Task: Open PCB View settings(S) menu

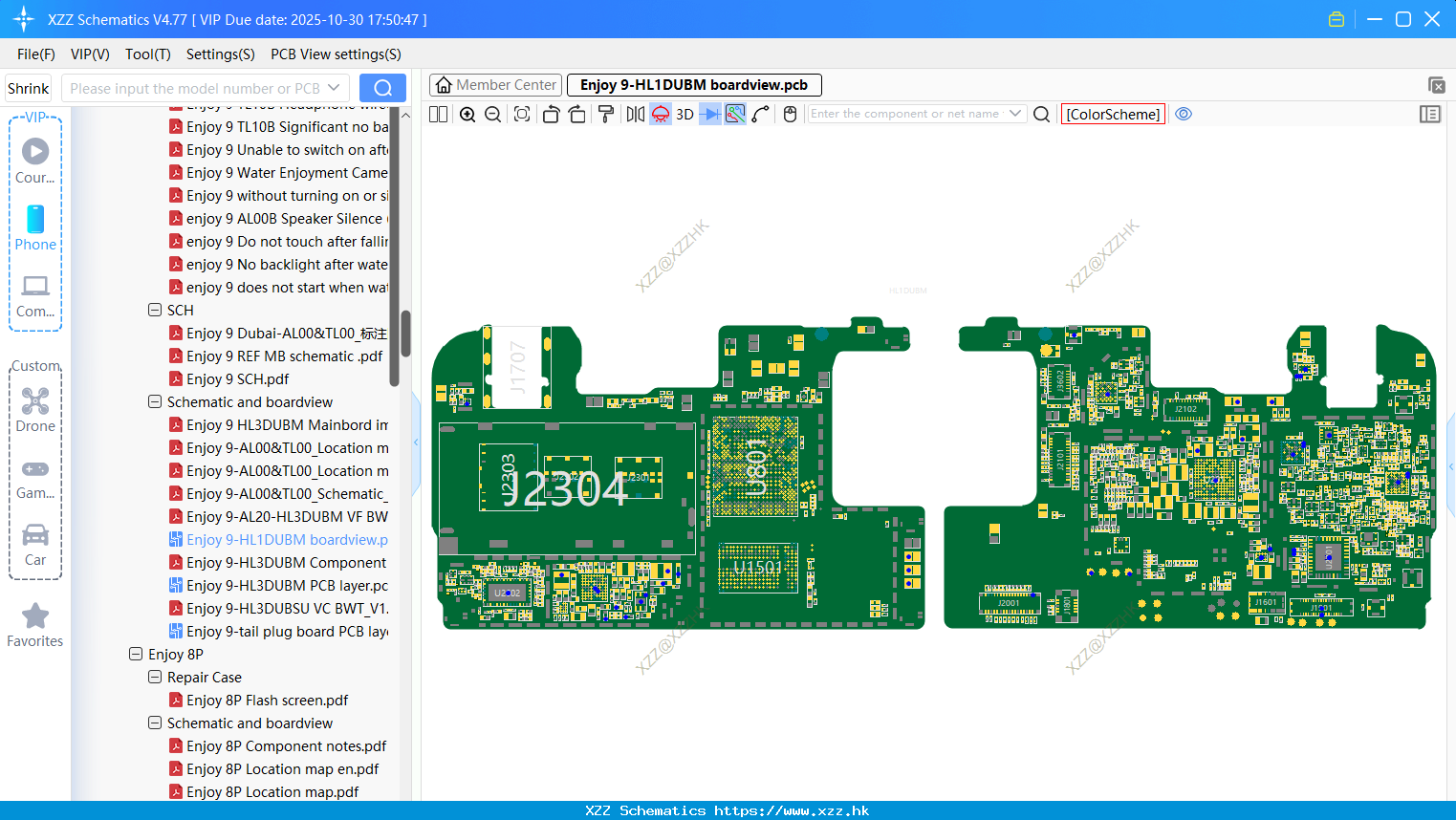Action: tap(336, 54)
